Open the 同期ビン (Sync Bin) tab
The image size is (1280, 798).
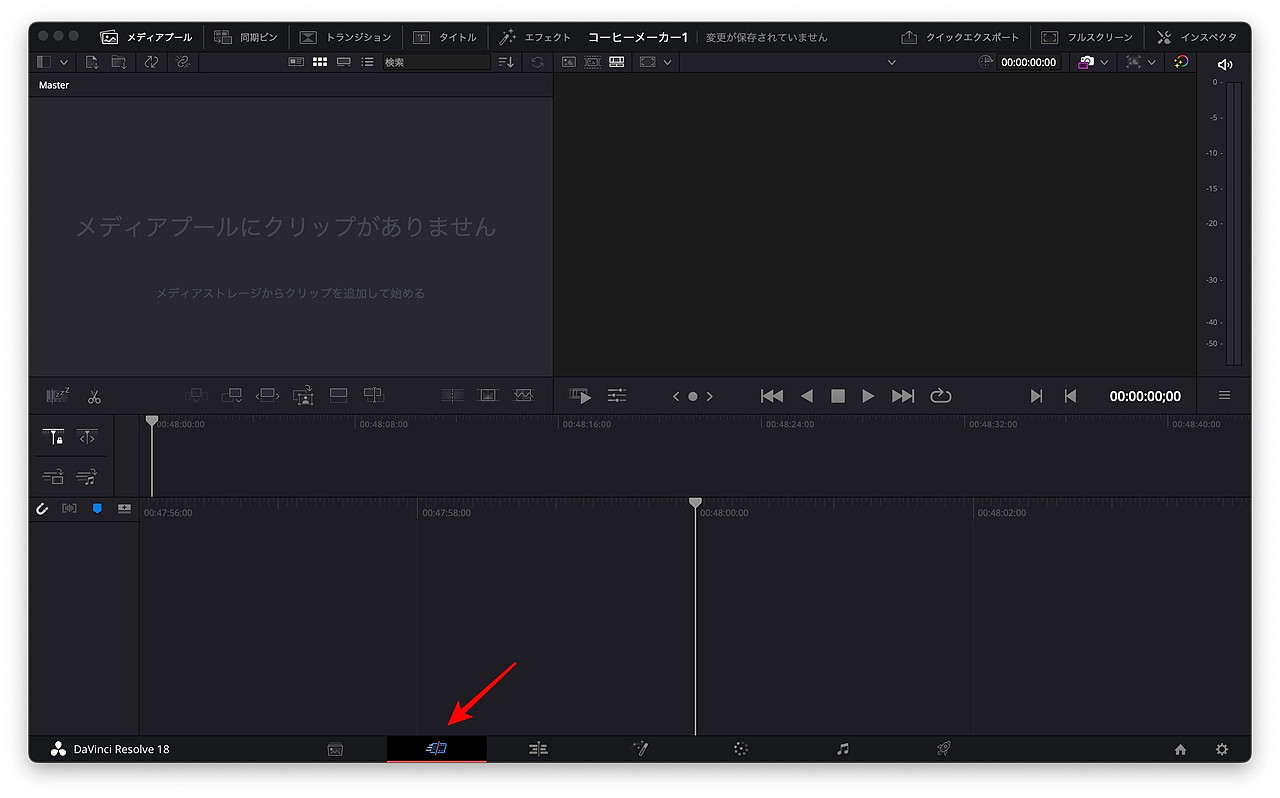pos(245,37)
